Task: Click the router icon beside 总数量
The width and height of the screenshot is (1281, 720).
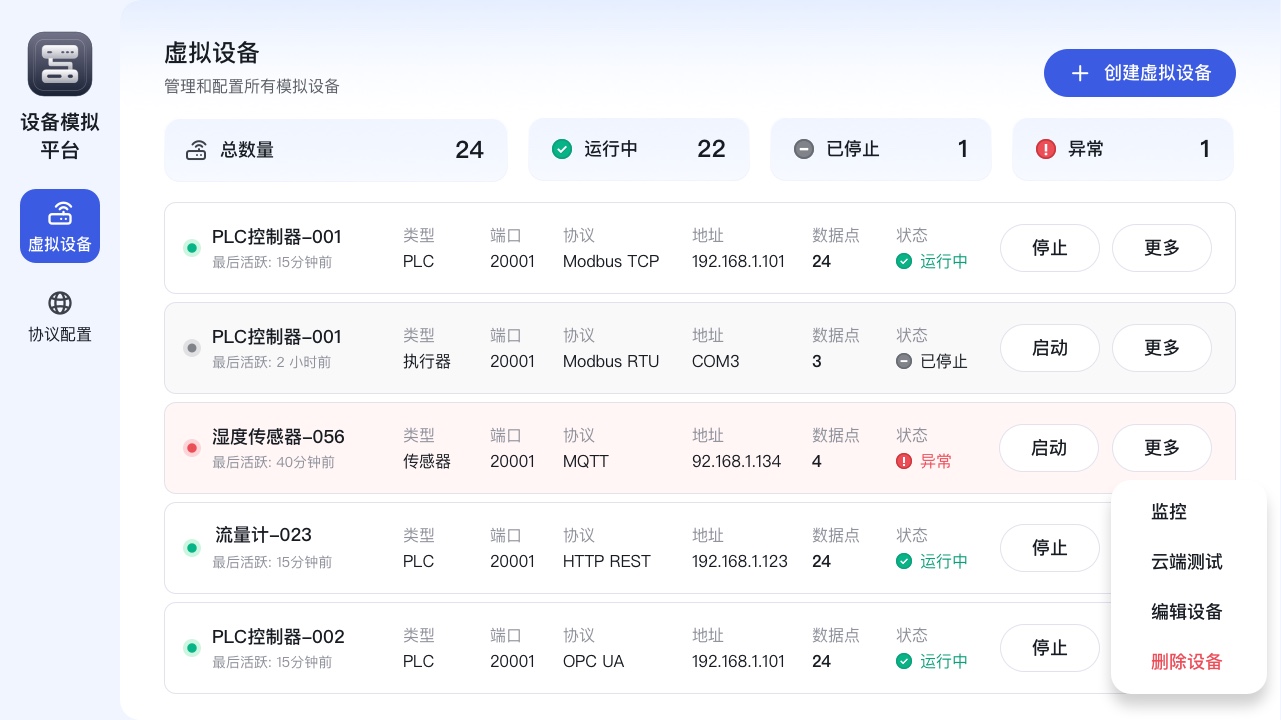Action: pyautogui.click(x=196, y=150)
